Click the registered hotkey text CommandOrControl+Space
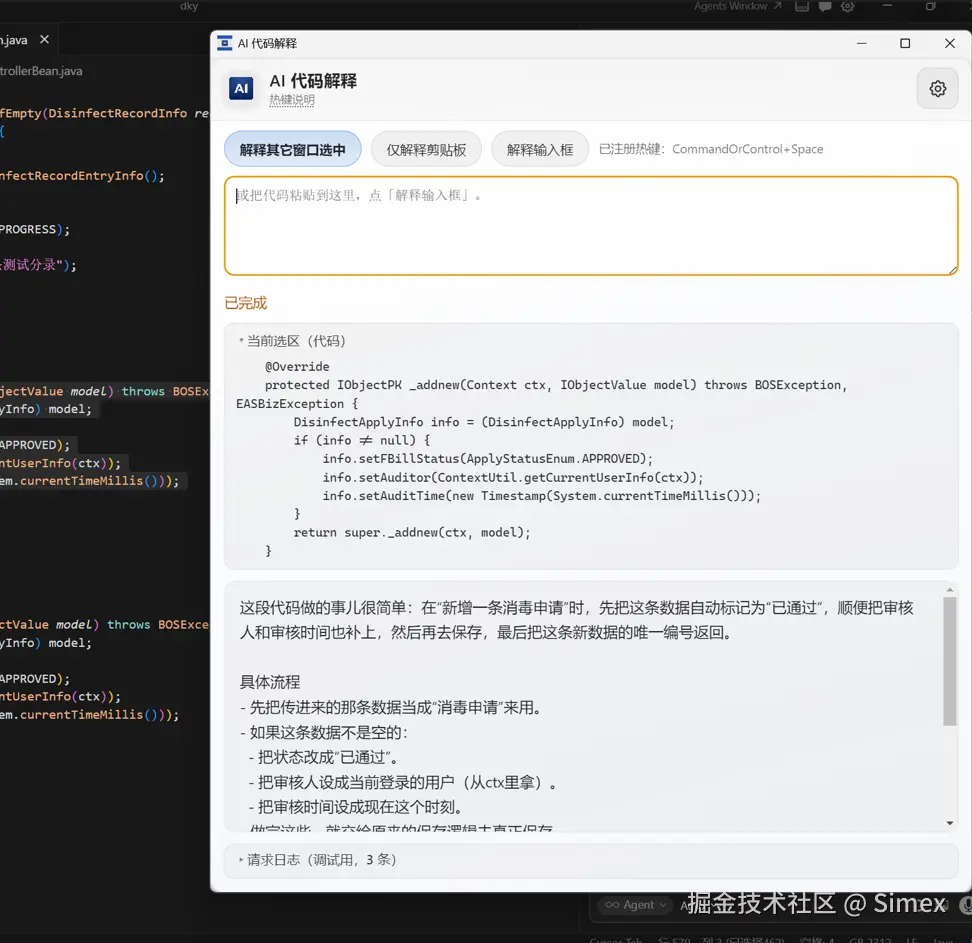This screenshot has width=972, height=943. click(748, 149)
